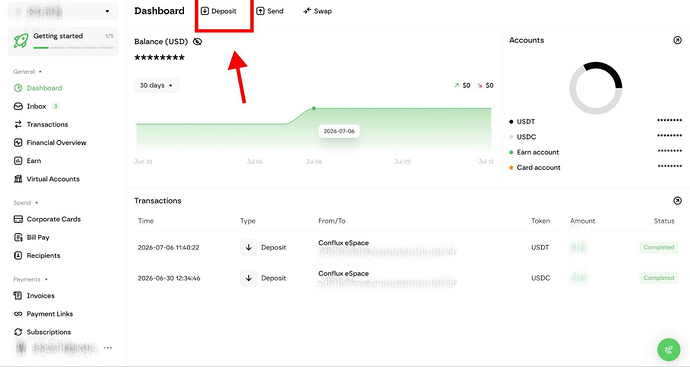The image size is (690, 367).
Task: Click the Swap icon in header
Action: click(307, 11)
